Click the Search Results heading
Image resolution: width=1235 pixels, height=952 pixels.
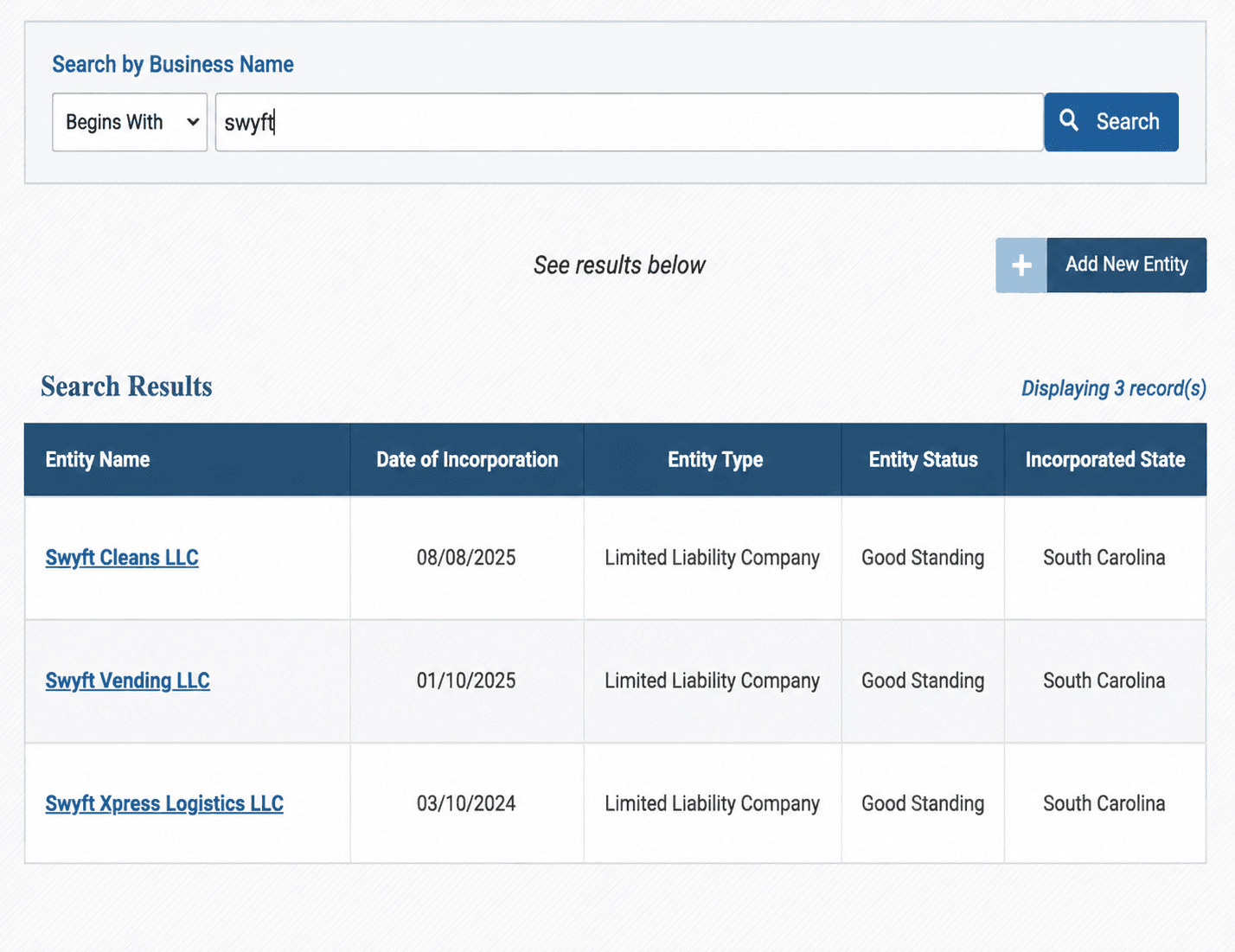[126, 387]
